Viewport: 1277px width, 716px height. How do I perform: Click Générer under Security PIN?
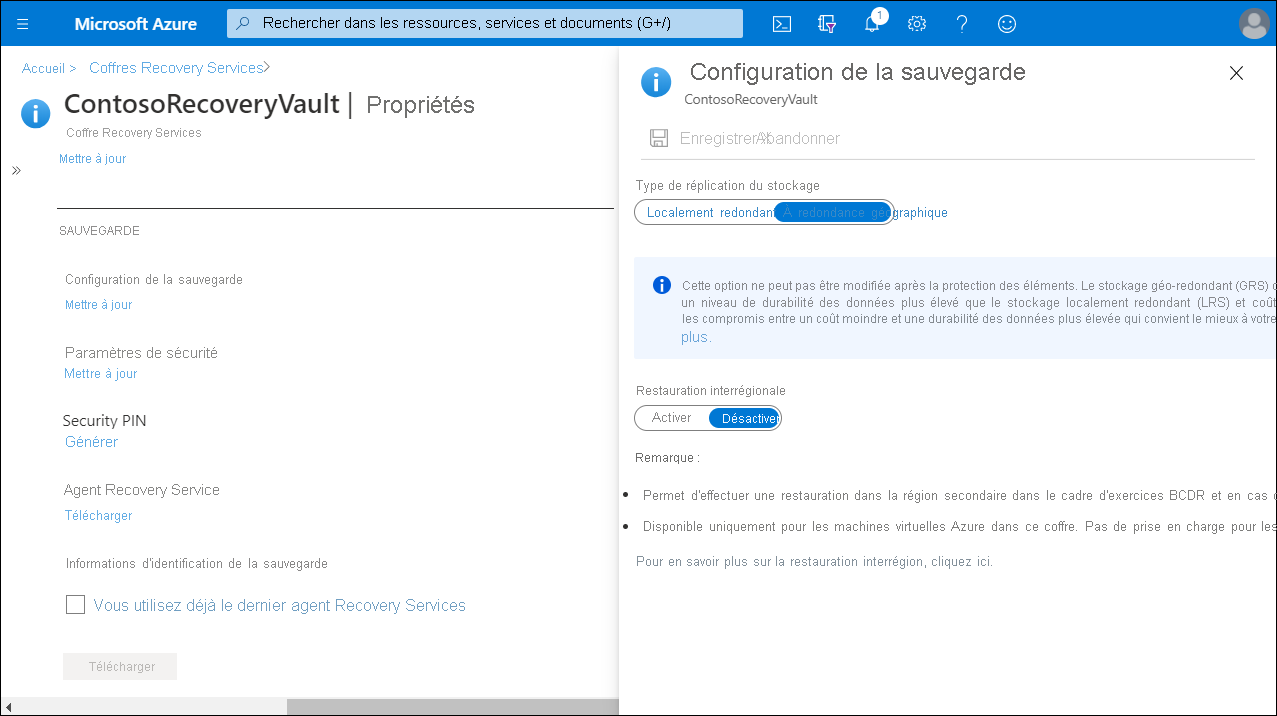(91, 442)
